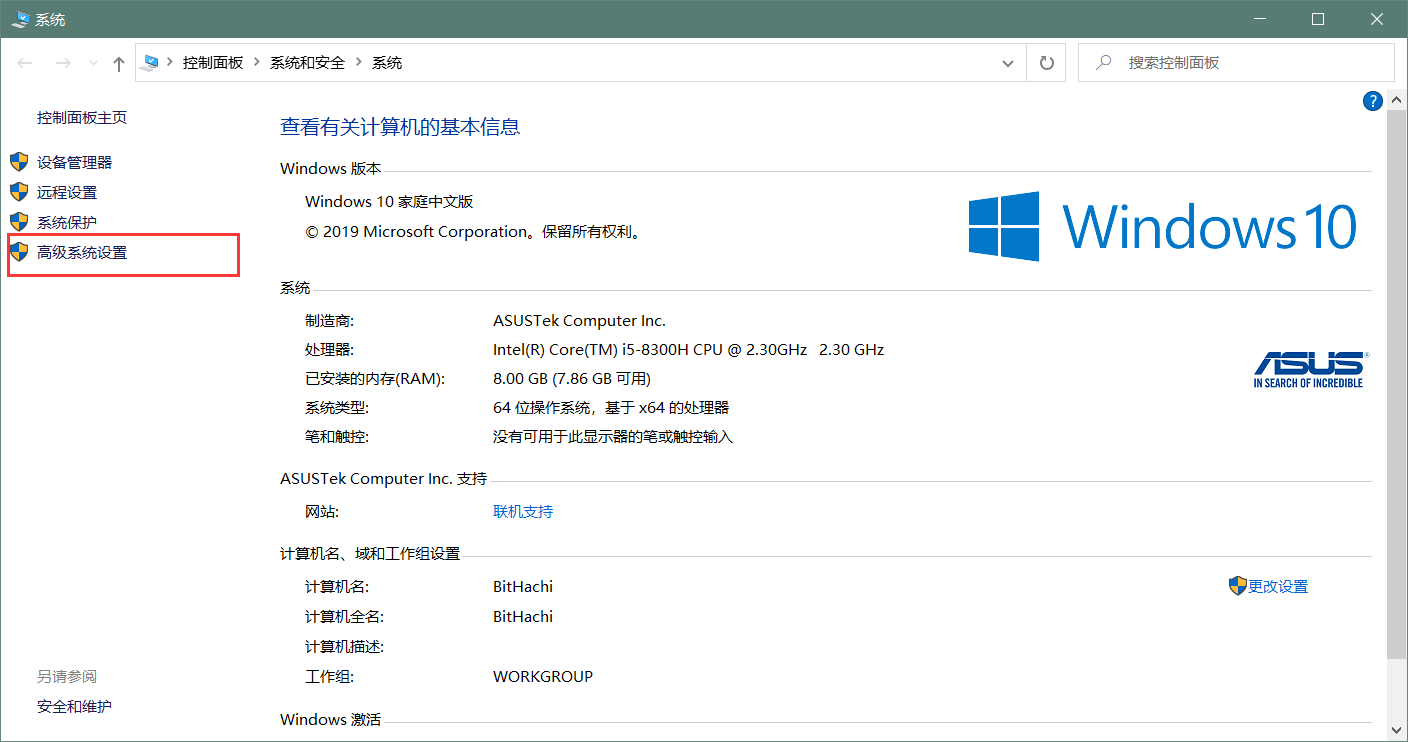Open the 联机支持 website link
1408x742 pixels.
[523, 511]
